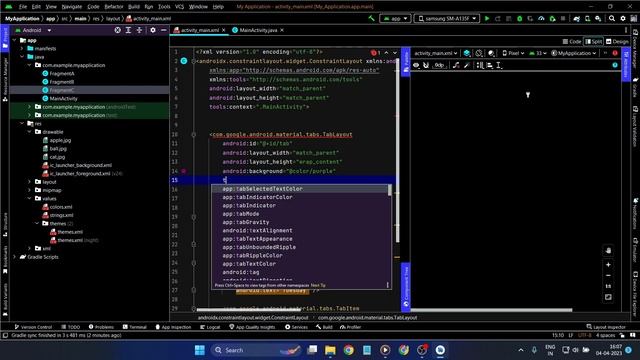Click Select Opened File target icon
Viewport: 640px width, 360px height.
tap(118, 30)
